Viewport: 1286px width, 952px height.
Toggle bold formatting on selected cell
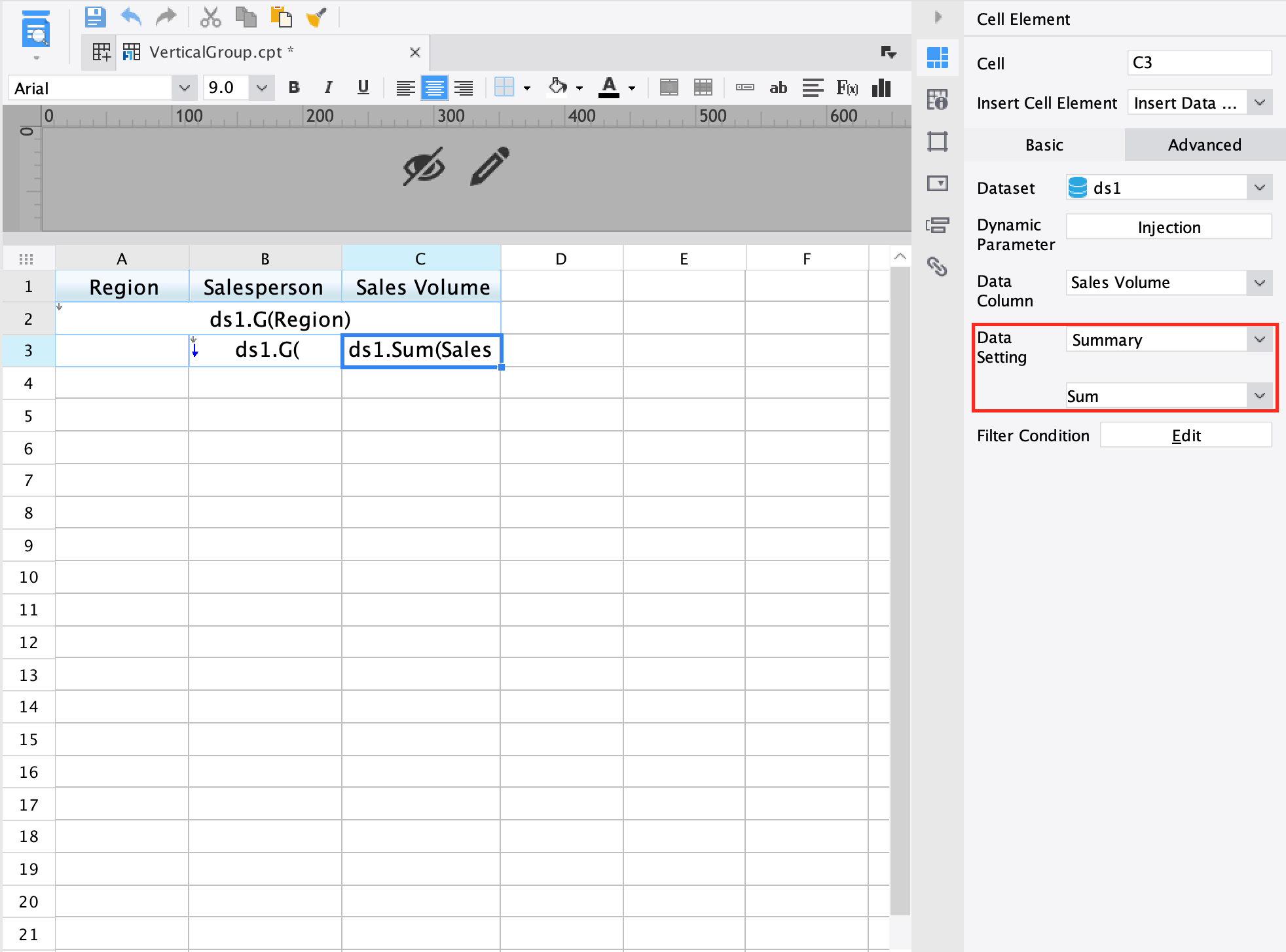pyautogui.click(x=294, y=87)
